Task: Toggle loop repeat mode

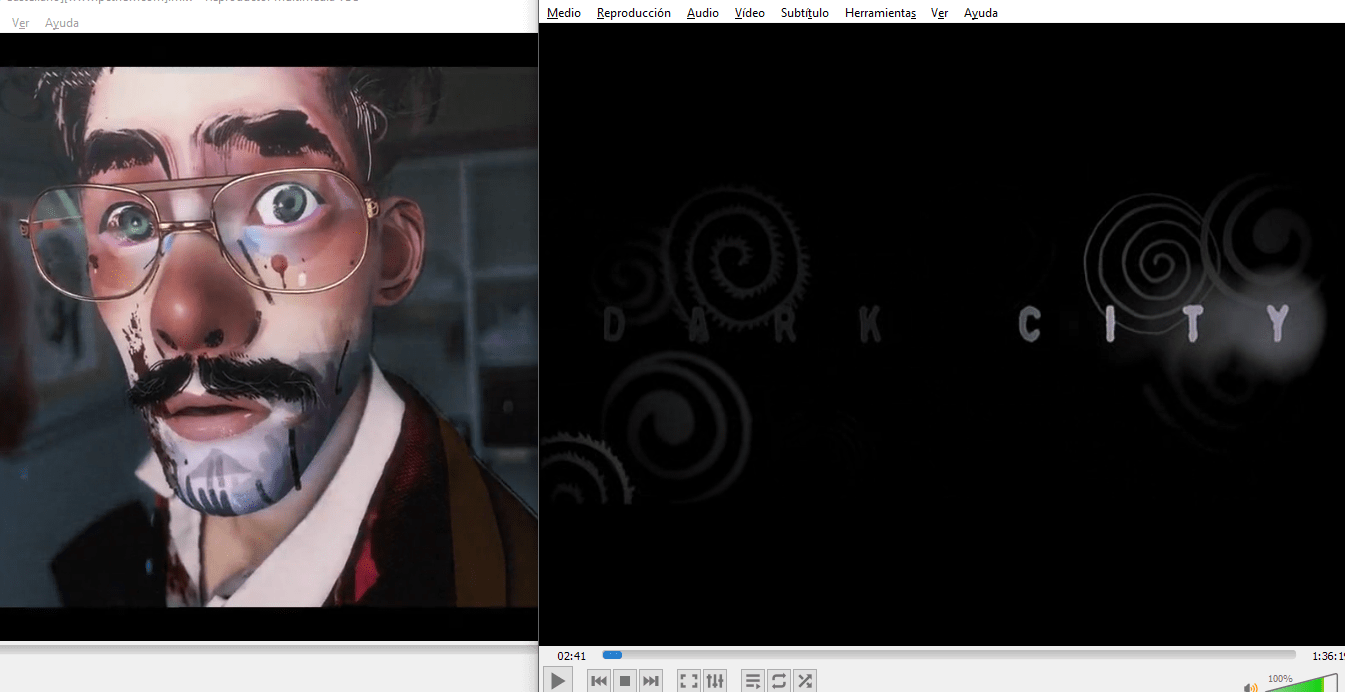Action: click(x=779, y=681)
